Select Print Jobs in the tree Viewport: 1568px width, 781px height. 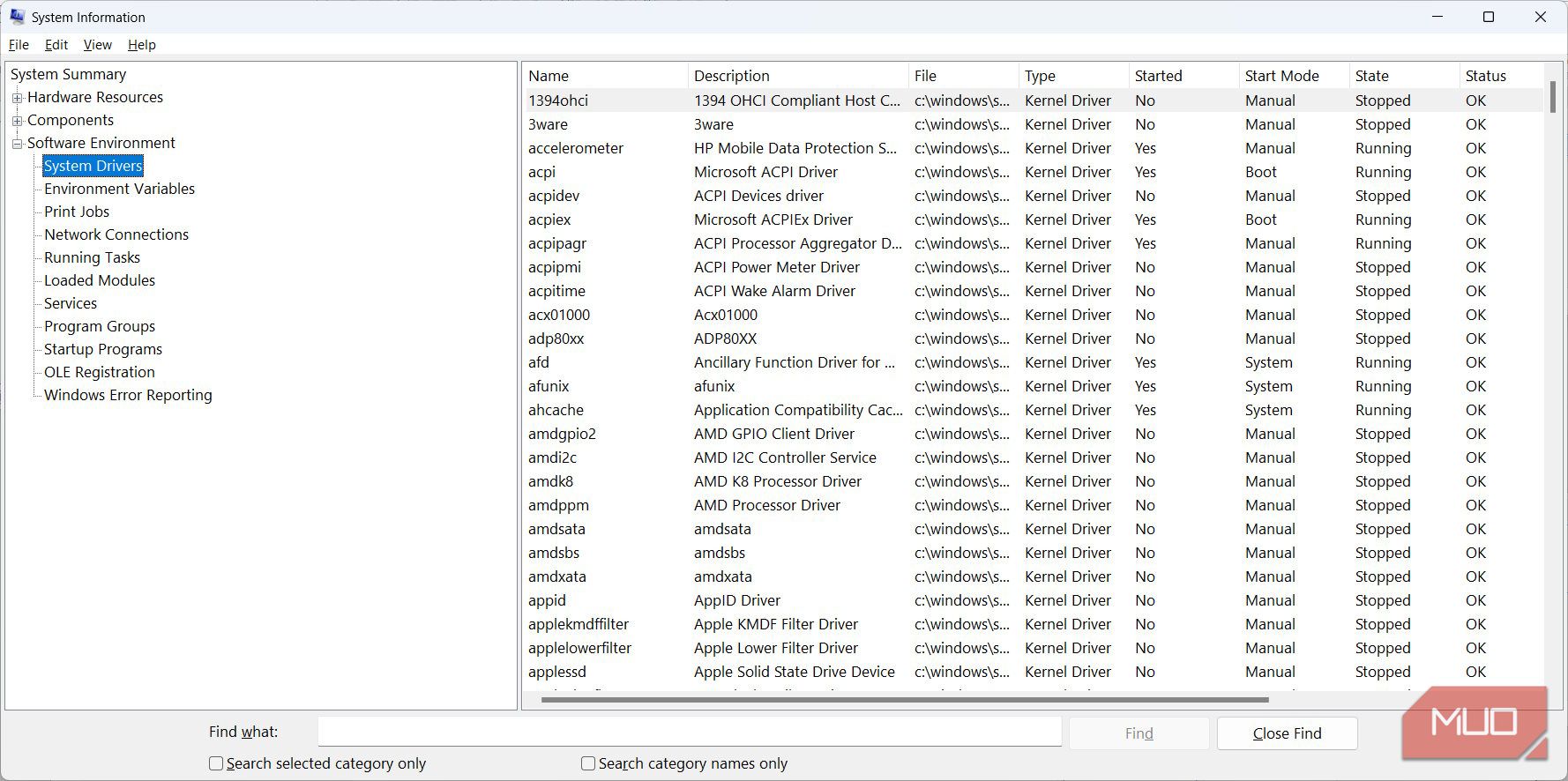click(77, 212)
